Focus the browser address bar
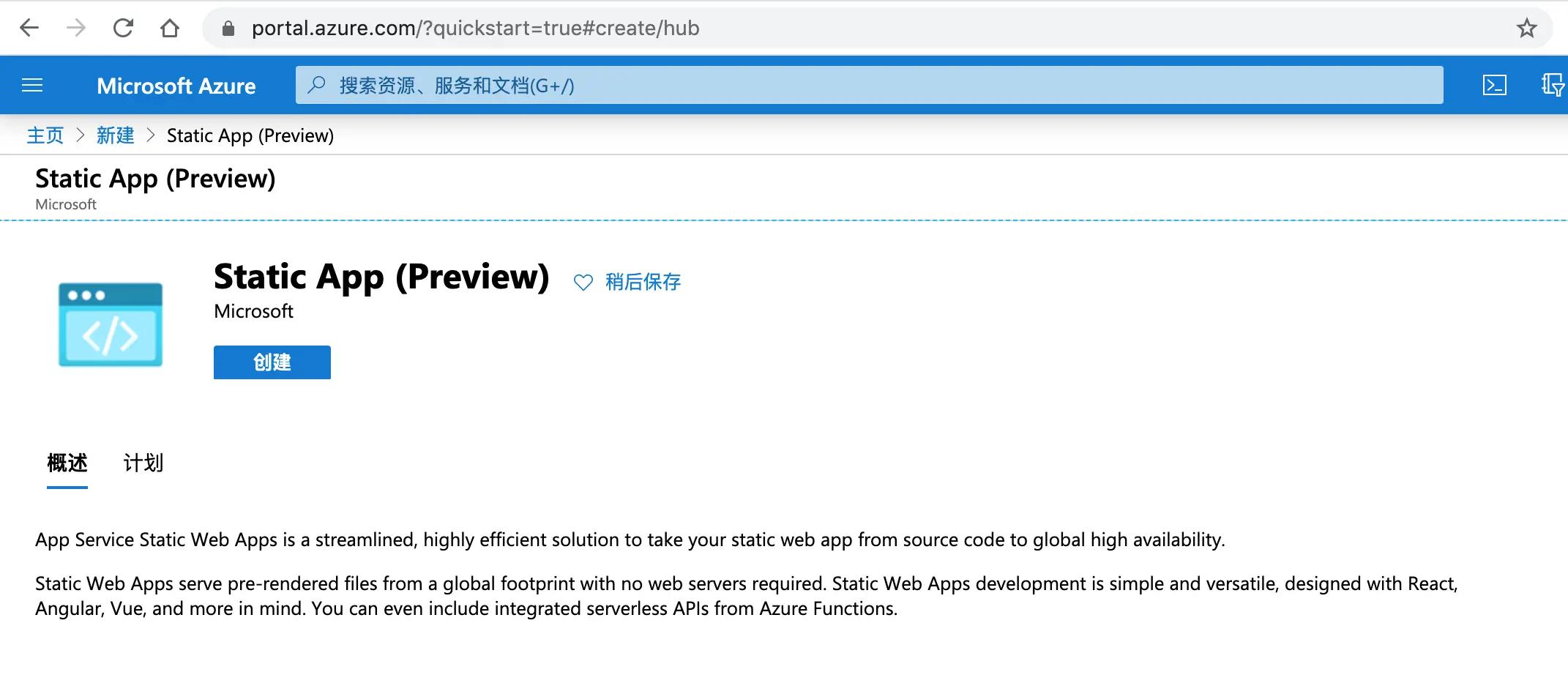 click(876, 28)
